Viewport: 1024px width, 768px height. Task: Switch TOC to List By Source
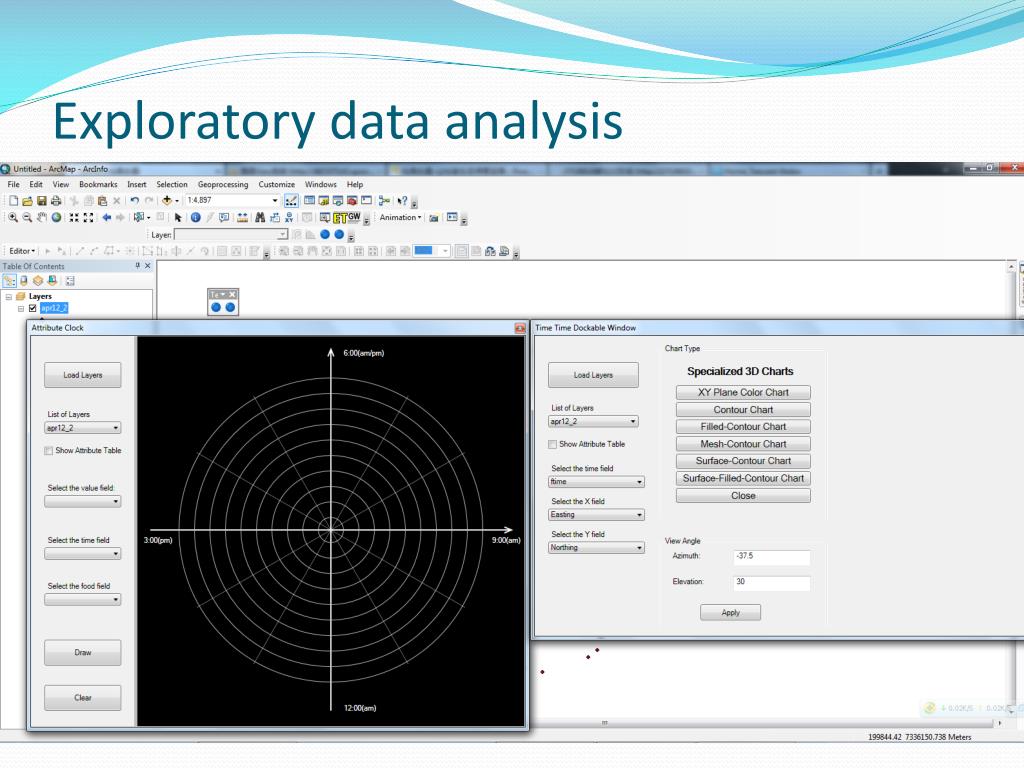24,281
